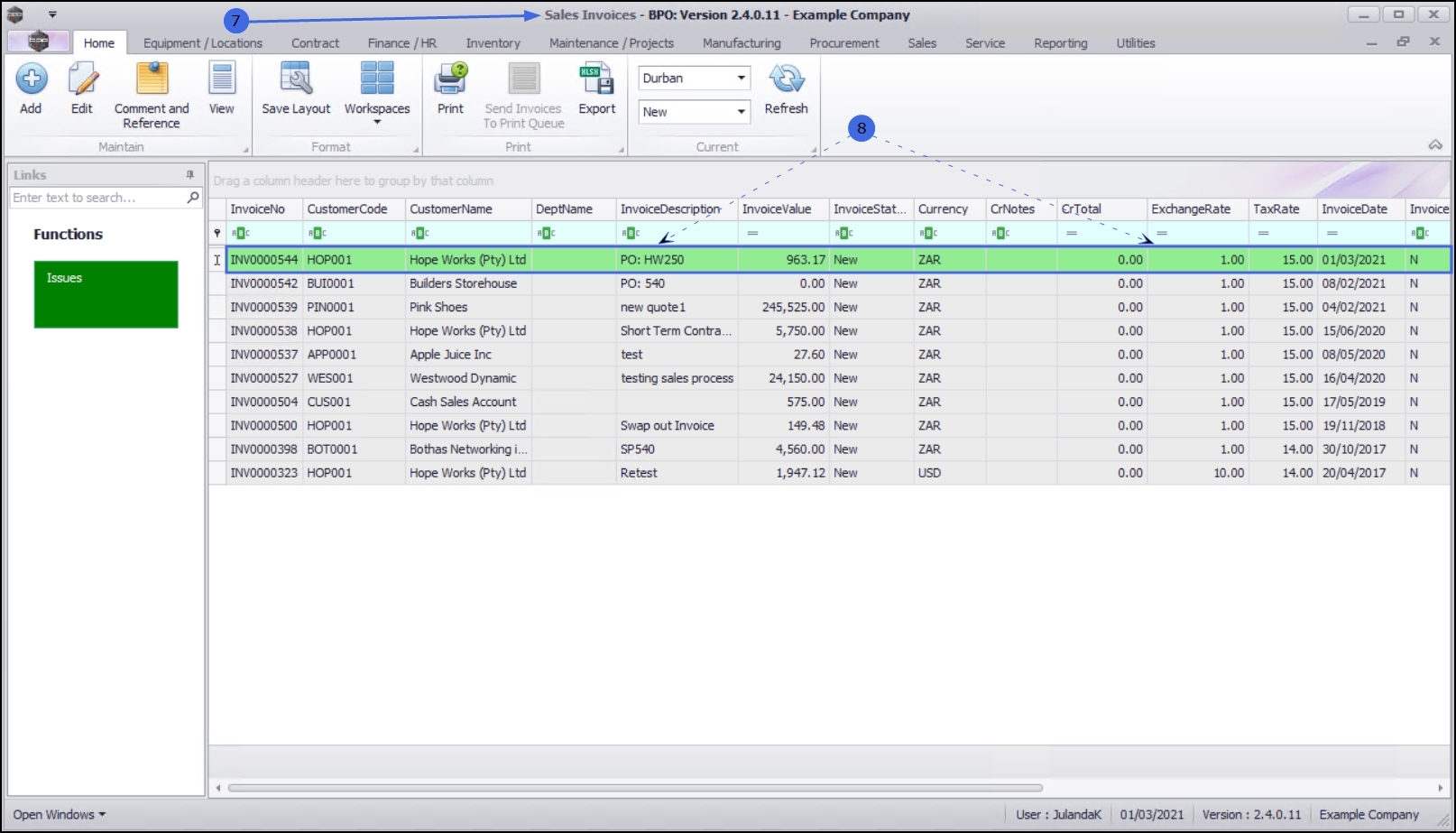The width and height of the screenshot is (1456, 833).
Task: Sort by the InvoiceDate column header
Action: pyautogui.click(x=1361, y=209)
